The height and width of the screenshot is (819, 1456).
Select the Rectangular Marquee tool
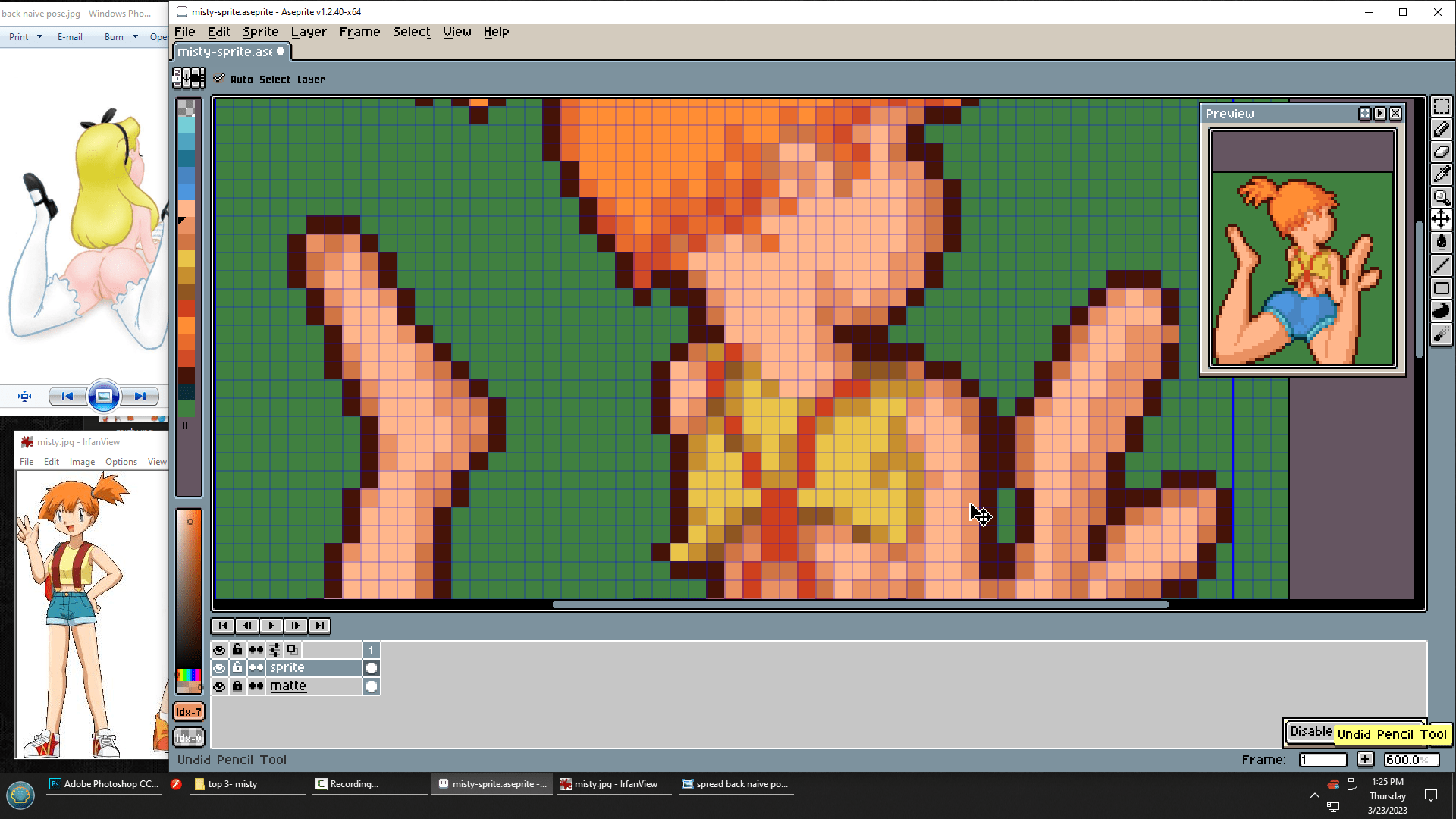[x=1441, y=106]
